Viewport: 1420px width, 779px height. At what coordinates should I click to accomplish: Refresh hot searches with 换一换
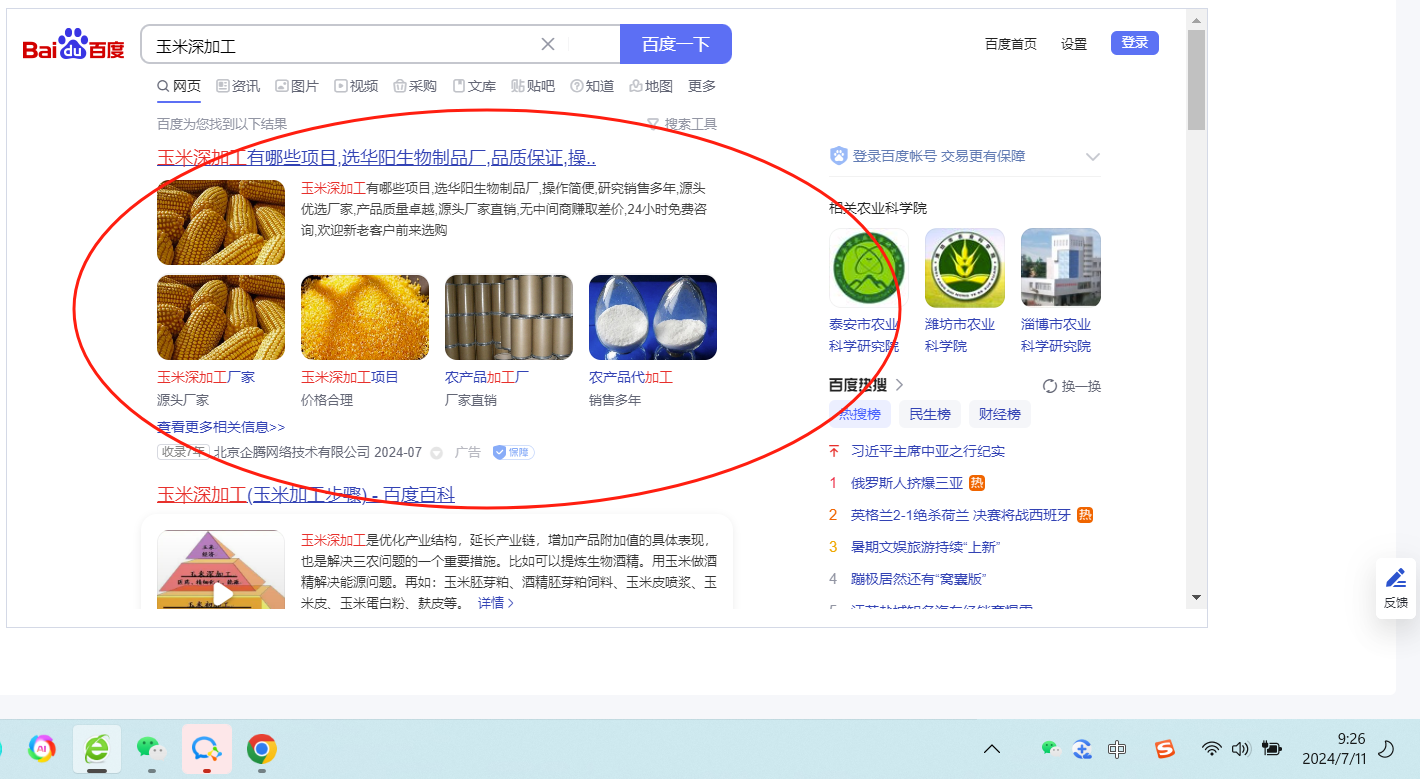coord(1072,386)
